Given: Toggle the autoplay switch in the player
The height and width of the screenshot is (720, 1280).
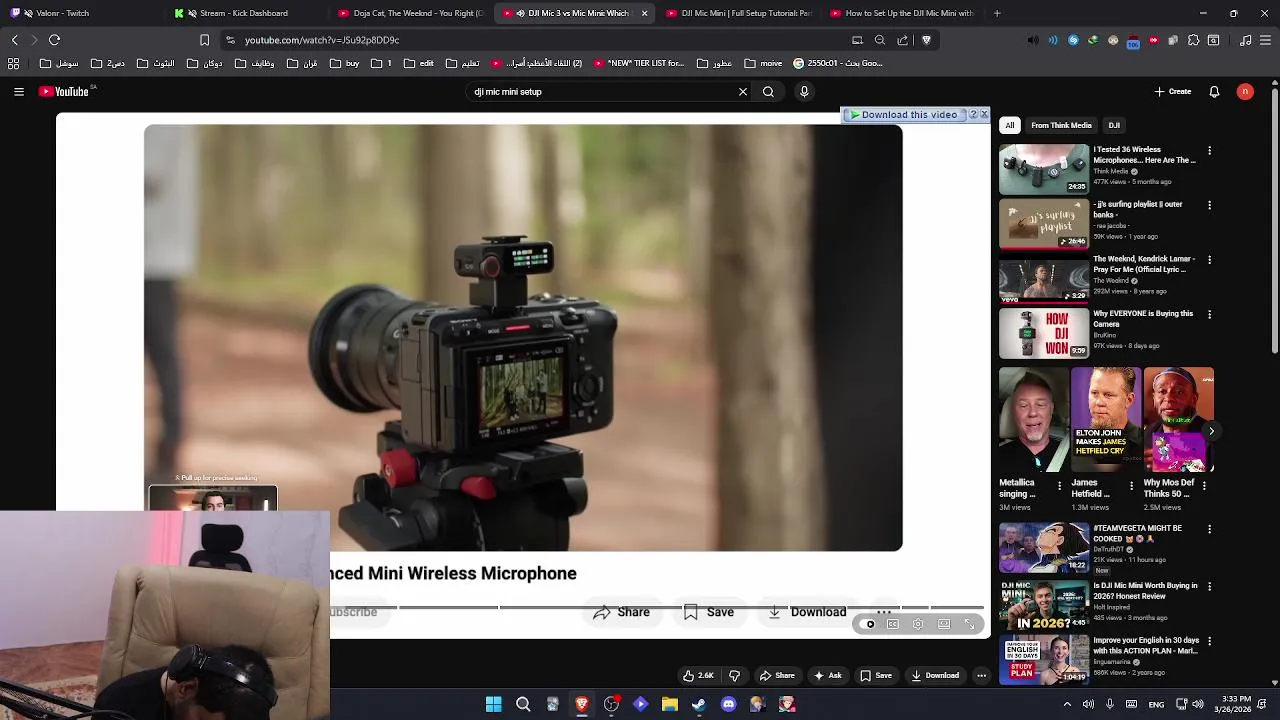Looking at the screenshot, I should click(x=868, y=624).
